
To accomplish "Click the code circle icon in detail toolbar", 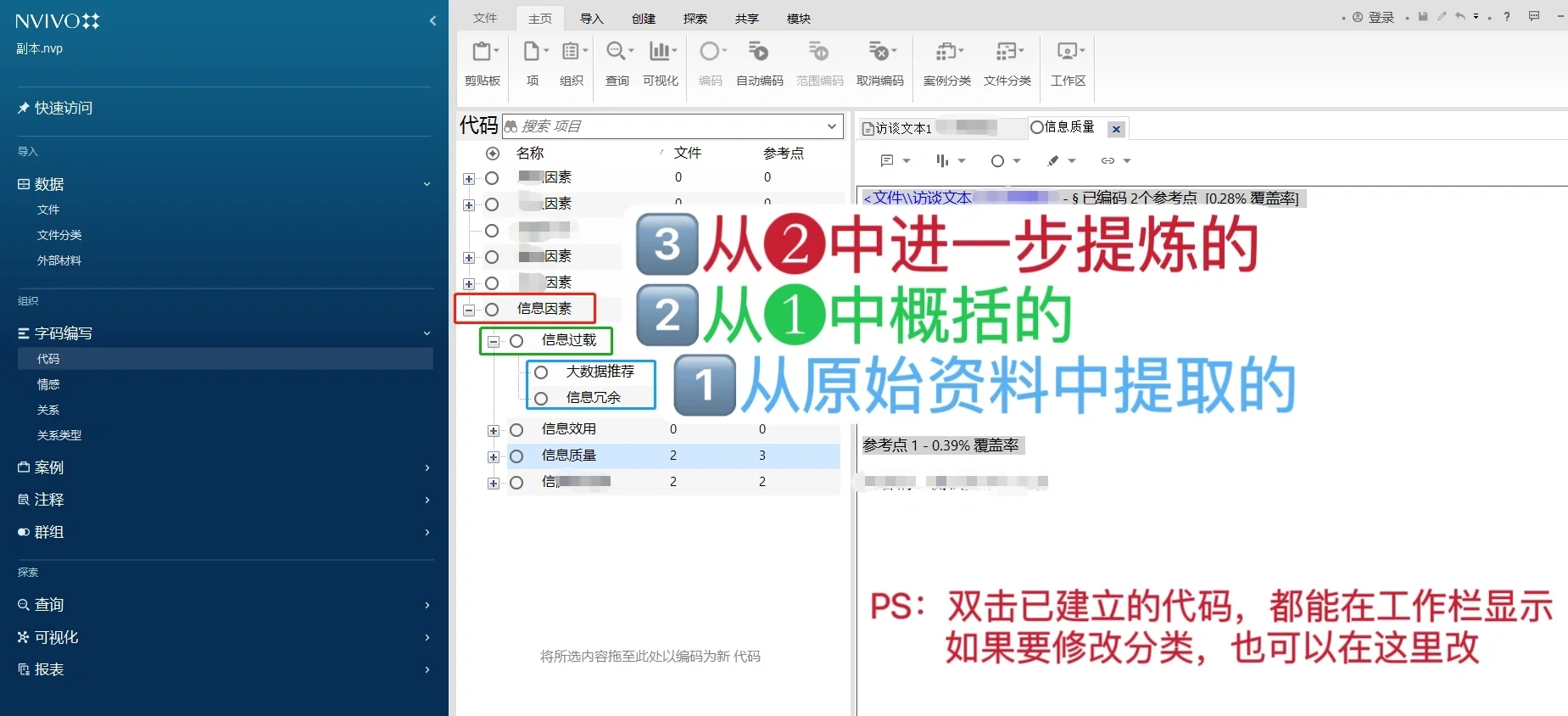I will [x=997, y=160].
